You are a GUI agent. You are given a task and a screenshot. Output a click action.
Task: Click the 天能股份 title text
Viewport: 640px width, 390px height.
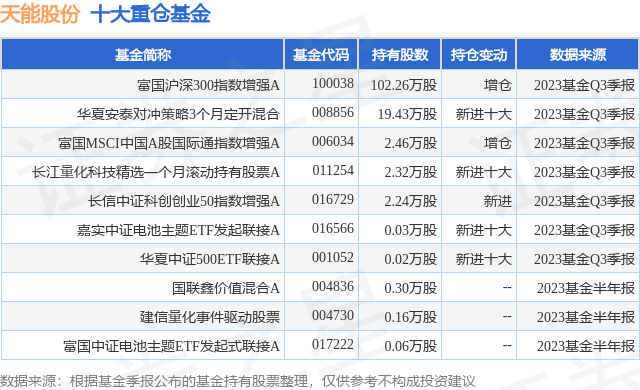[x=40, y=14]
